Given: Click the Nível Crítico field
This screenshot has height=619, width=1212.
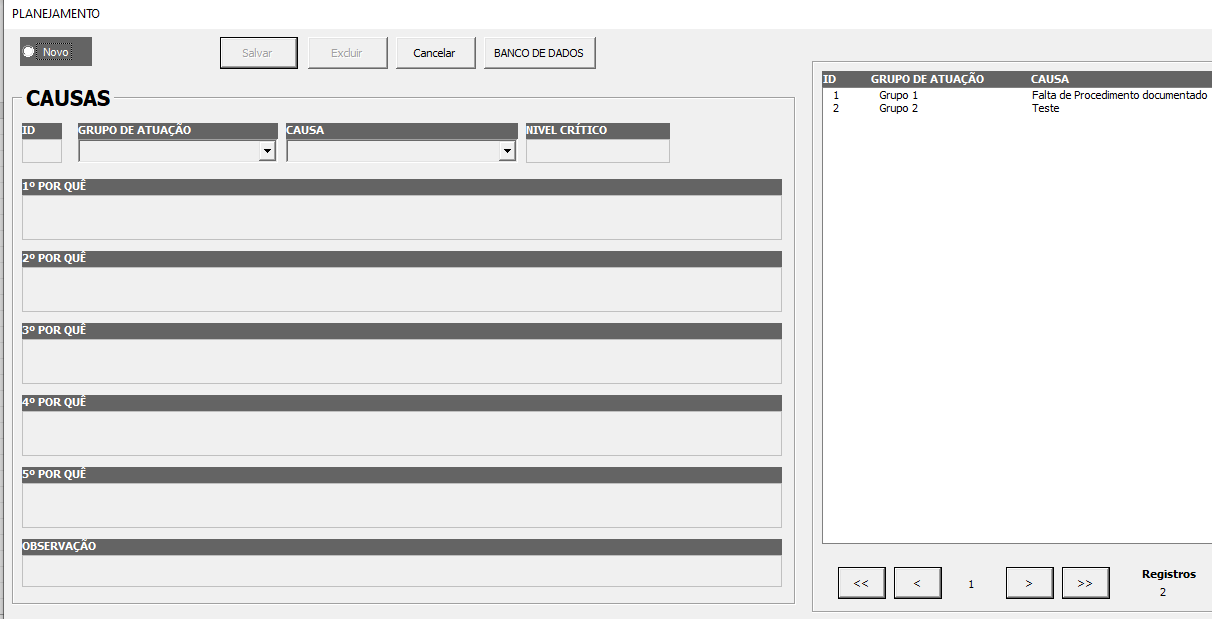Looking at the screenshot, I should [x=598, y=151].
